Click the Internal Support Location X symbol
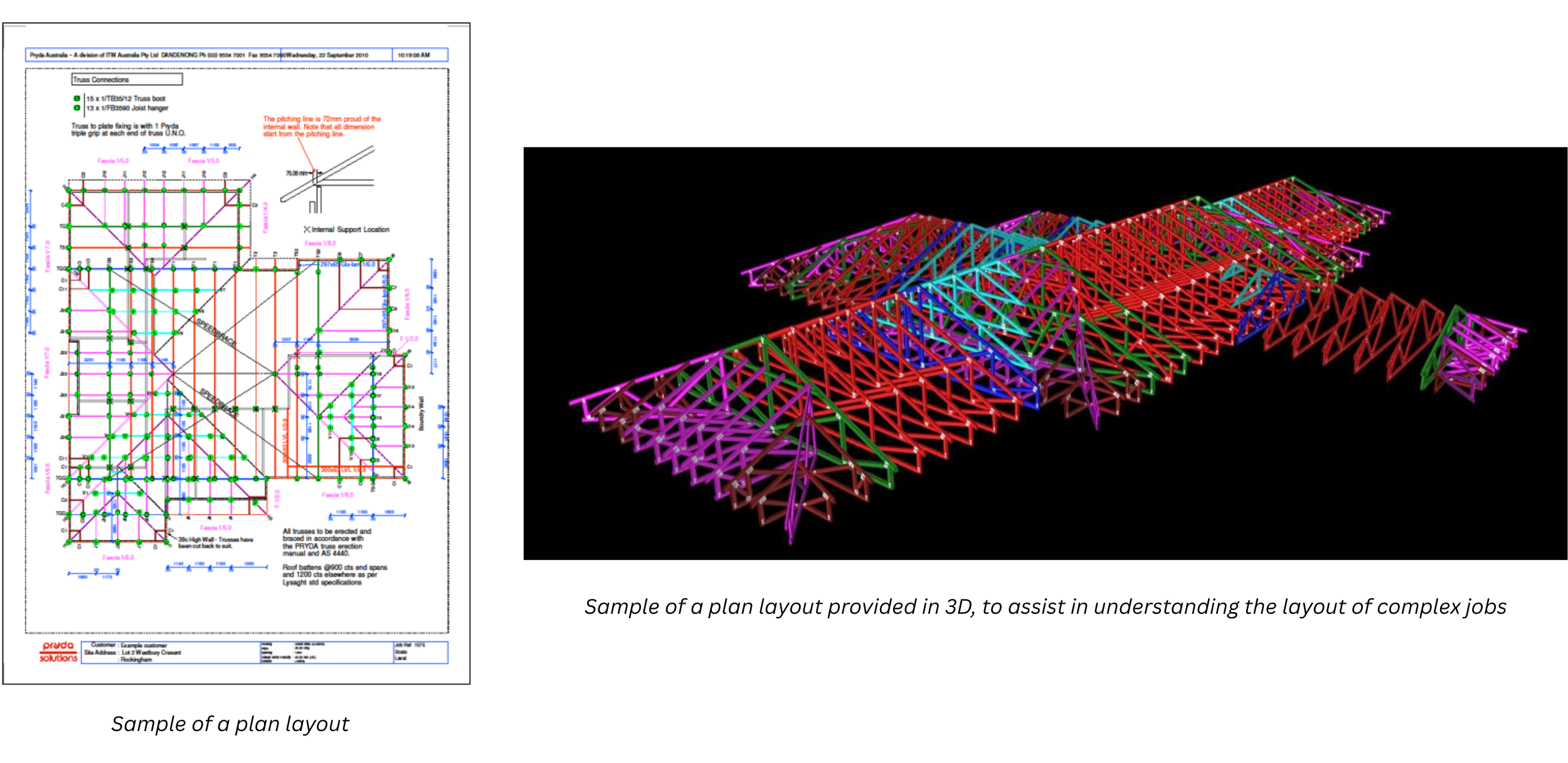The image size is (1568, 763). 307,229
